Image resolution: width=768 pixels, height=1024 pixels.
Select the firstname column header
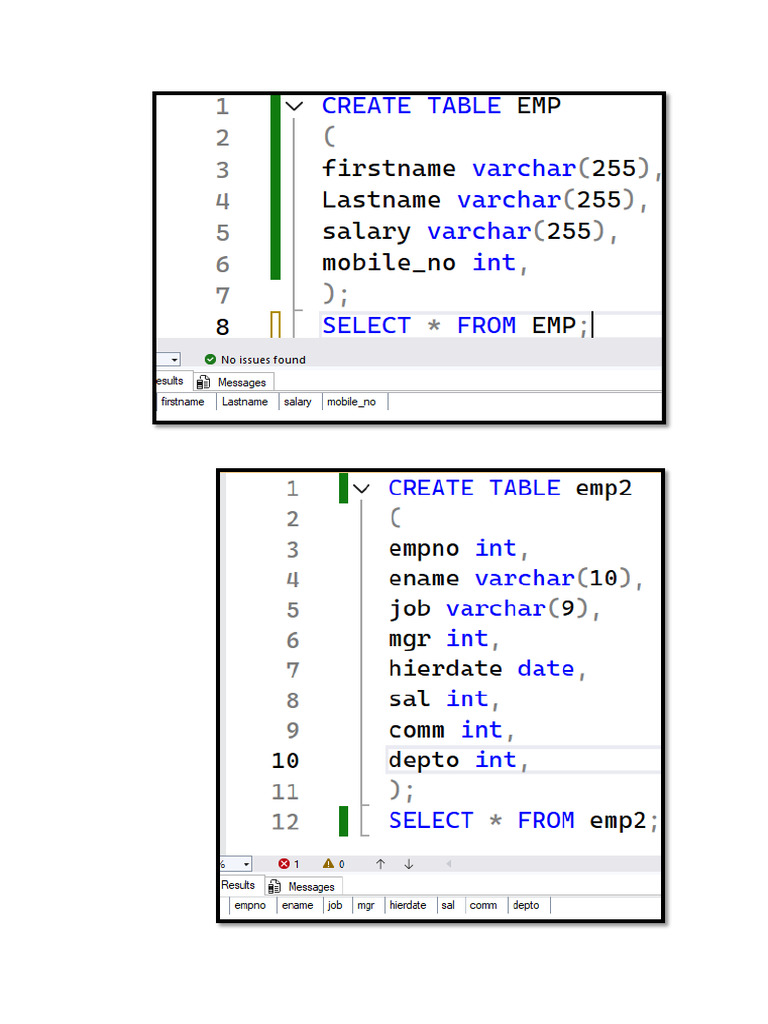click(x=183, y=402)
